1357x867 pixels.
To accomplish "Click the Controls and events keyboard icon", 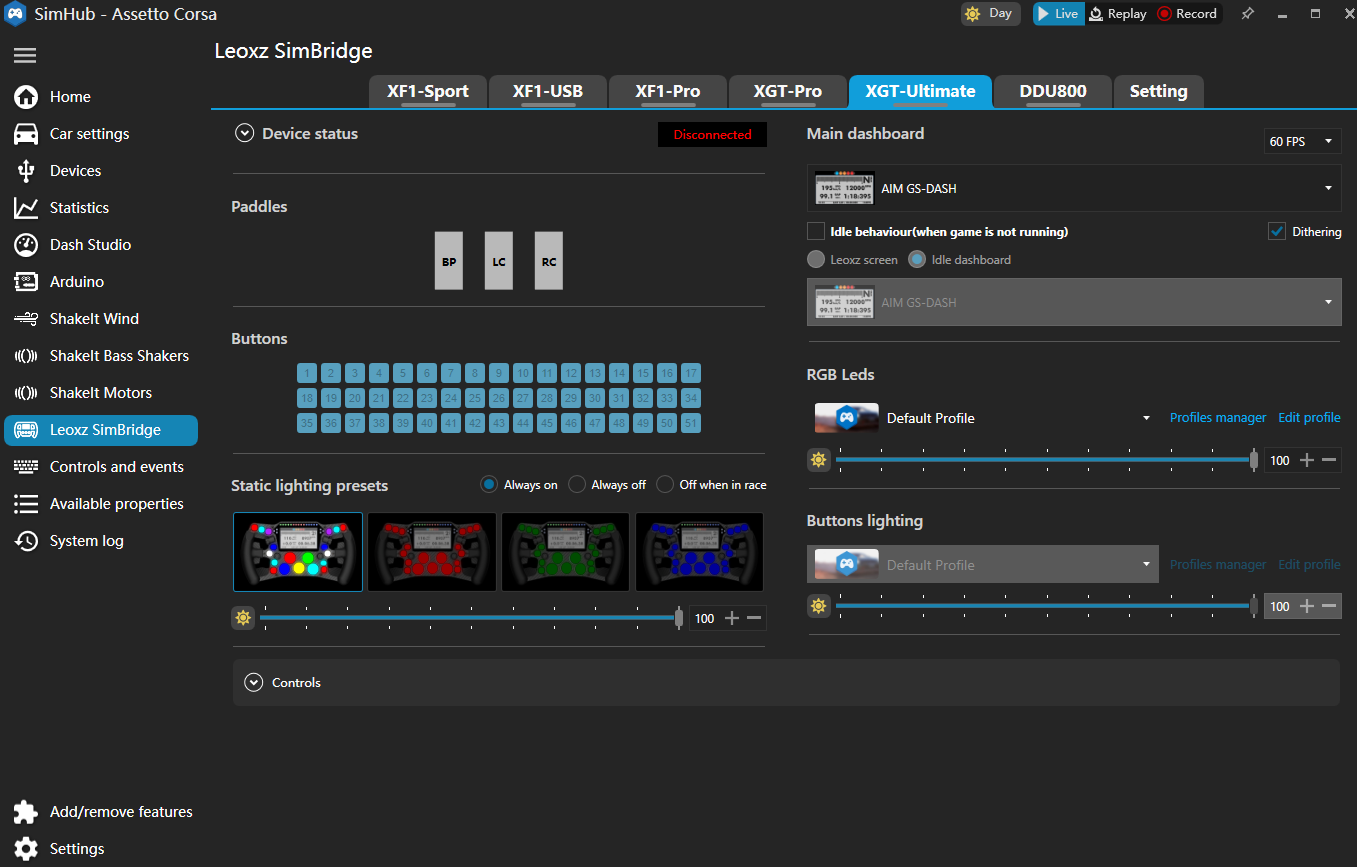I will pyautogui.click(x=26, y=467).
